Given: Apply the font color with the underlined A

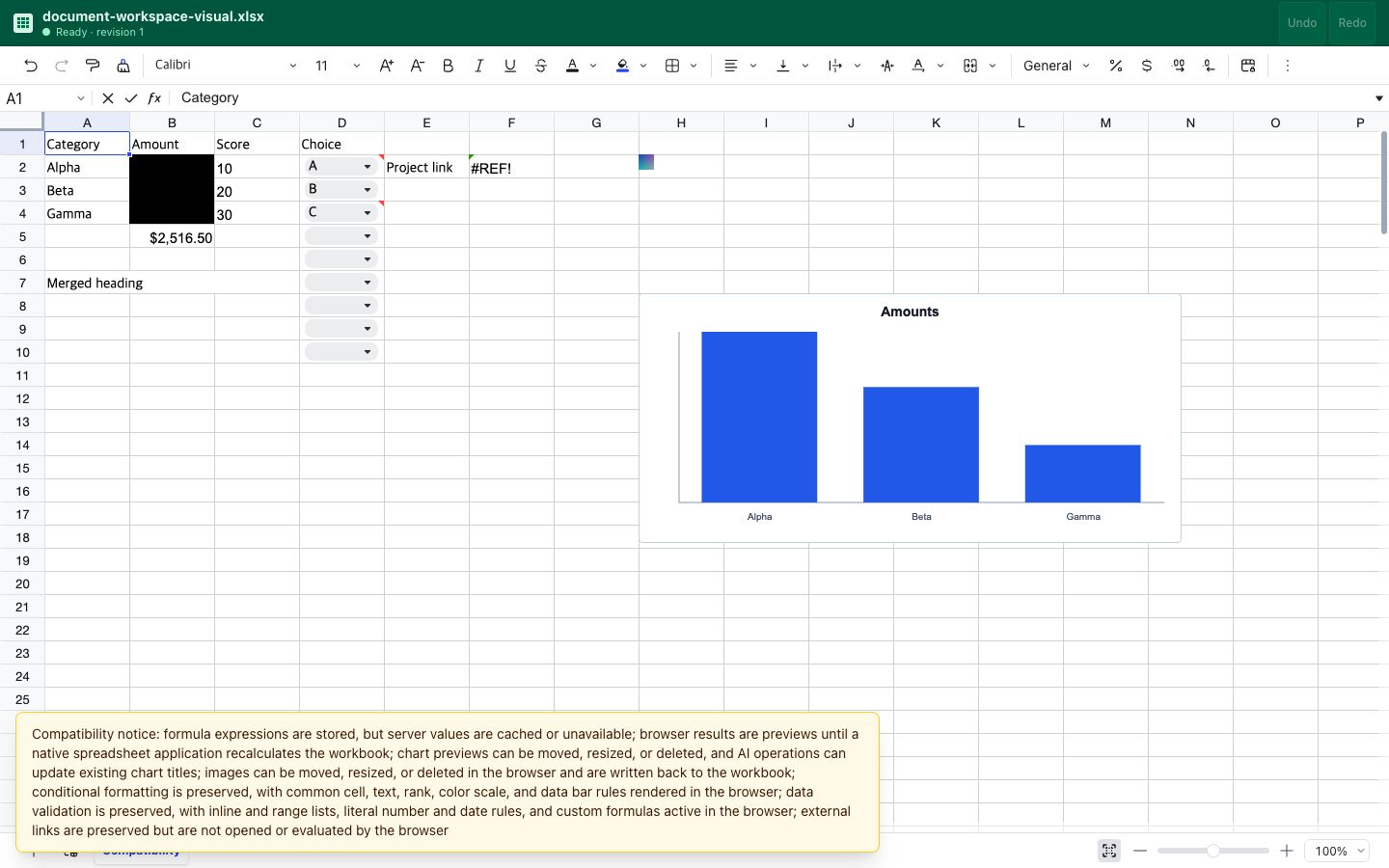Looking at the screenshot, I should 572,66.
